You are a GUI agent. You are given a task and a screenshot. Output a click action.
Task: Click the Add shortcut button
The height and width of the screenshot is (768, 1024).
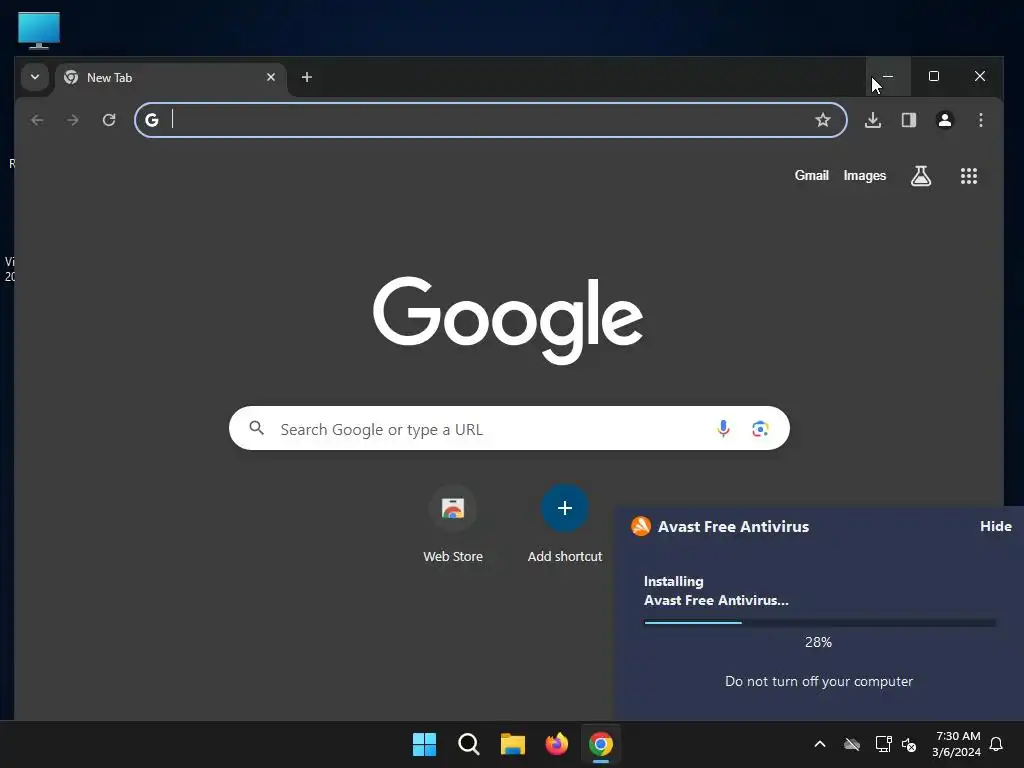(565, 524)
